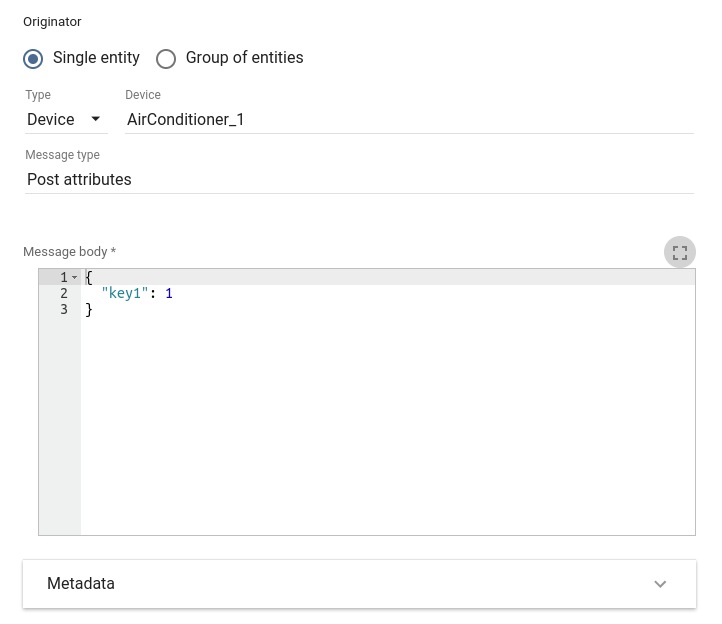Click the "key1" text in editor
Screen dimensions: 722x624
click(125, 293)
